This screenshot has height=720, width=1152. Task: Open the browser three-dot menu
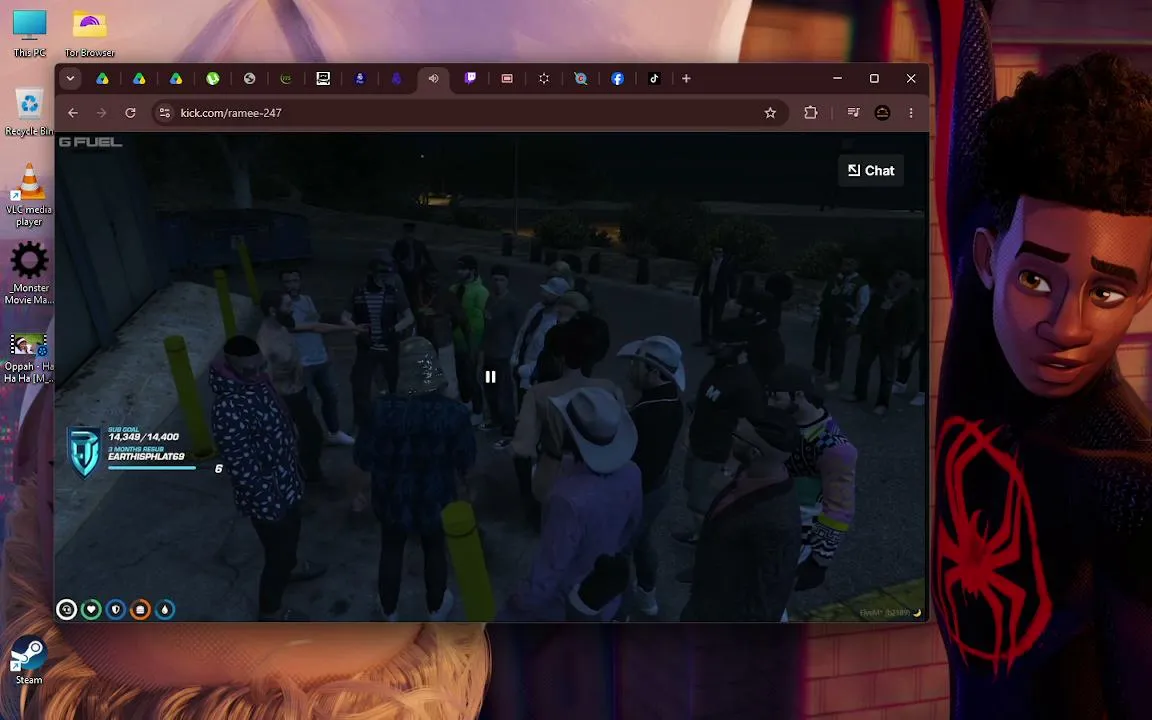click(911, 112)
